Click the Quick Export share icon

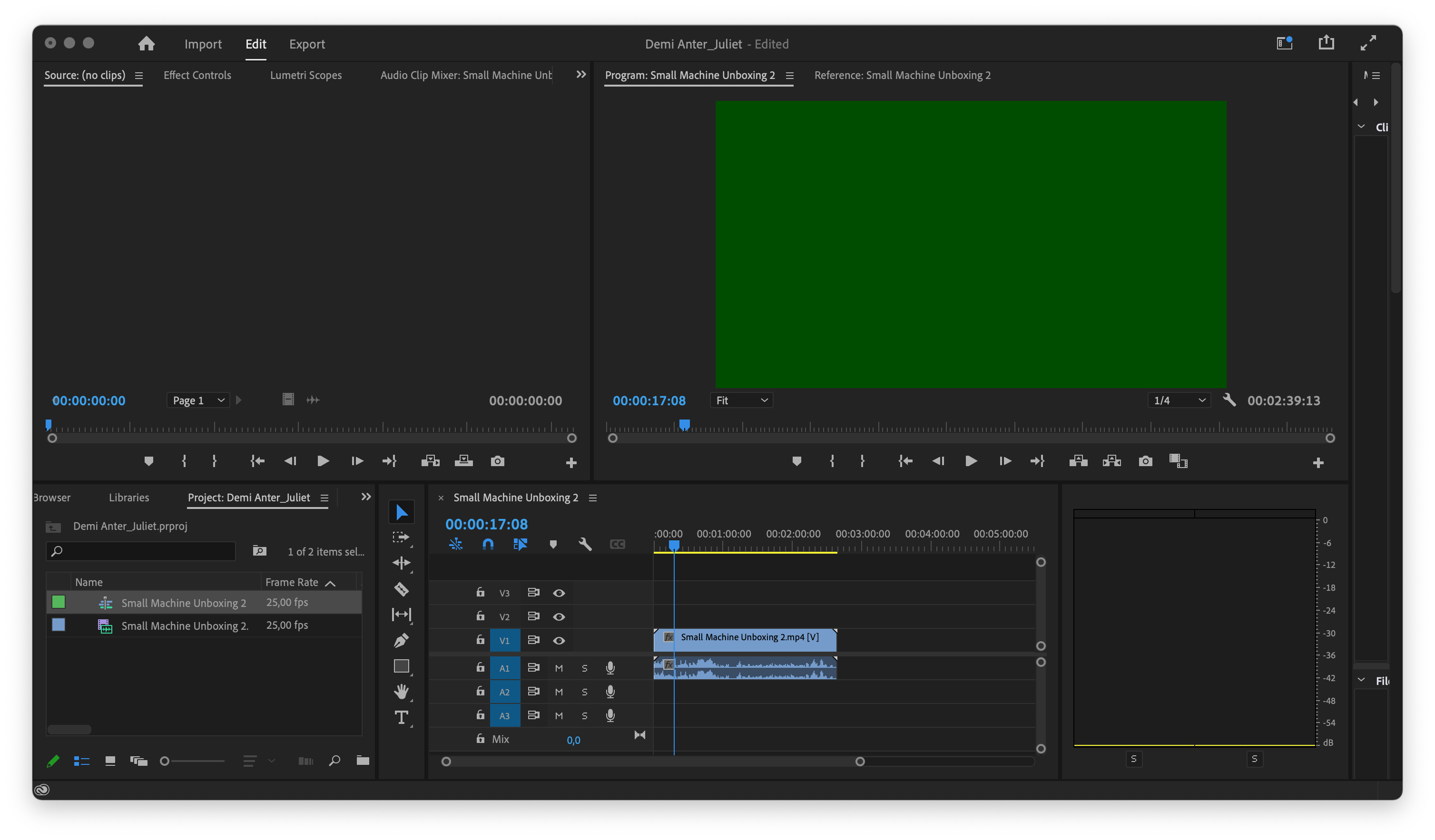[1326, 43]
